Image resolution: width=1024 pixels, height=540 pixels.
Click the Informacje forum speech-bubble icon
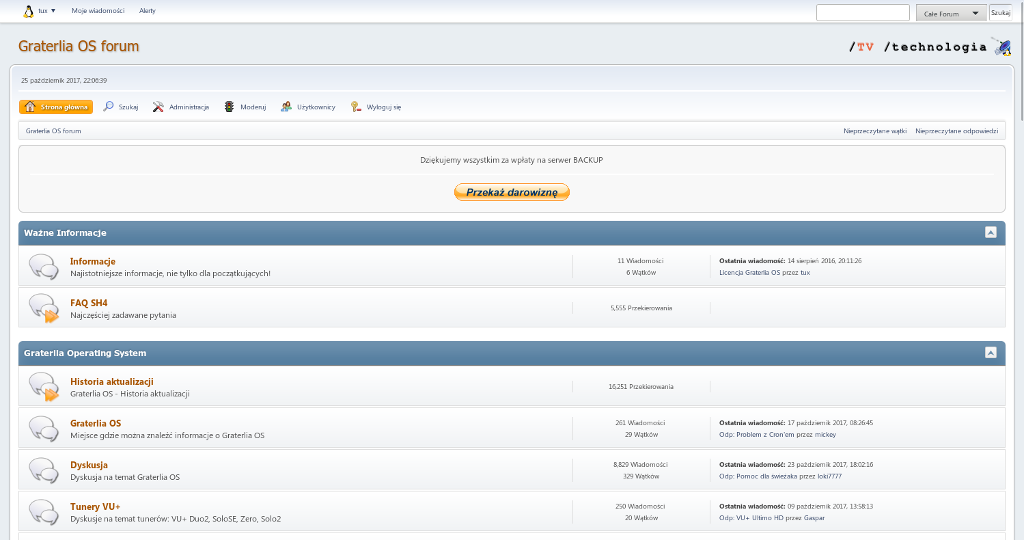click(x=44, y=266)
